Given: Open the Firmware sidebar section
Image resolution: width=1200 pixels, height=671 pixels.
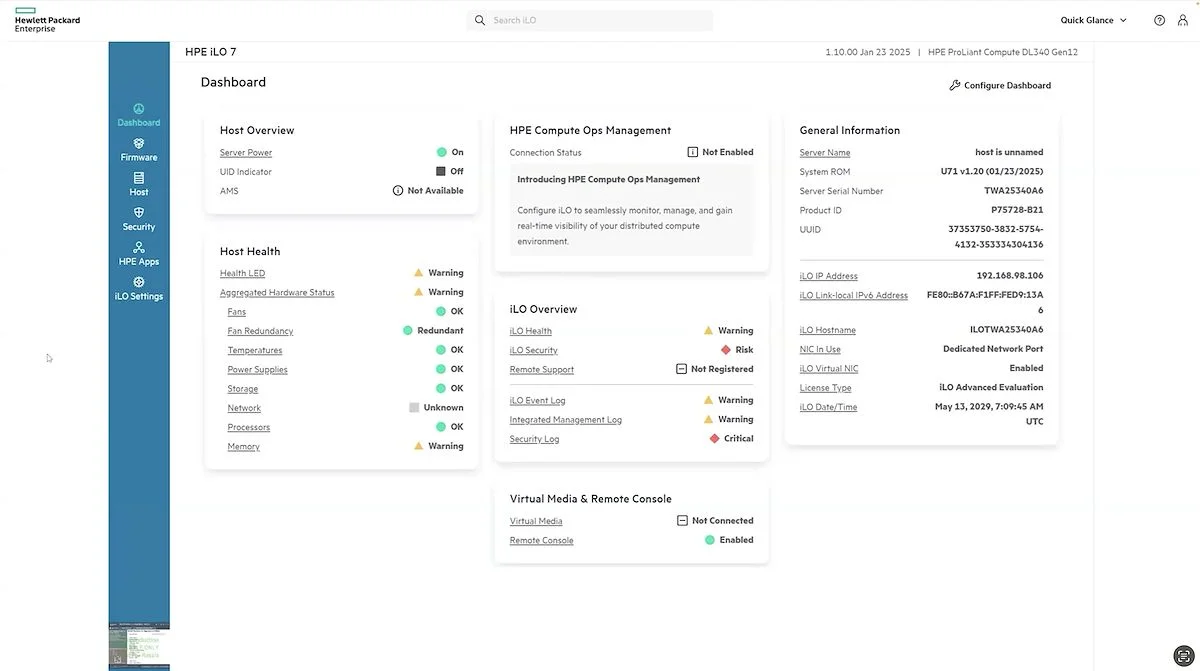Looking at the screenshot, I should pyautogui.click(x=138, y=150).
